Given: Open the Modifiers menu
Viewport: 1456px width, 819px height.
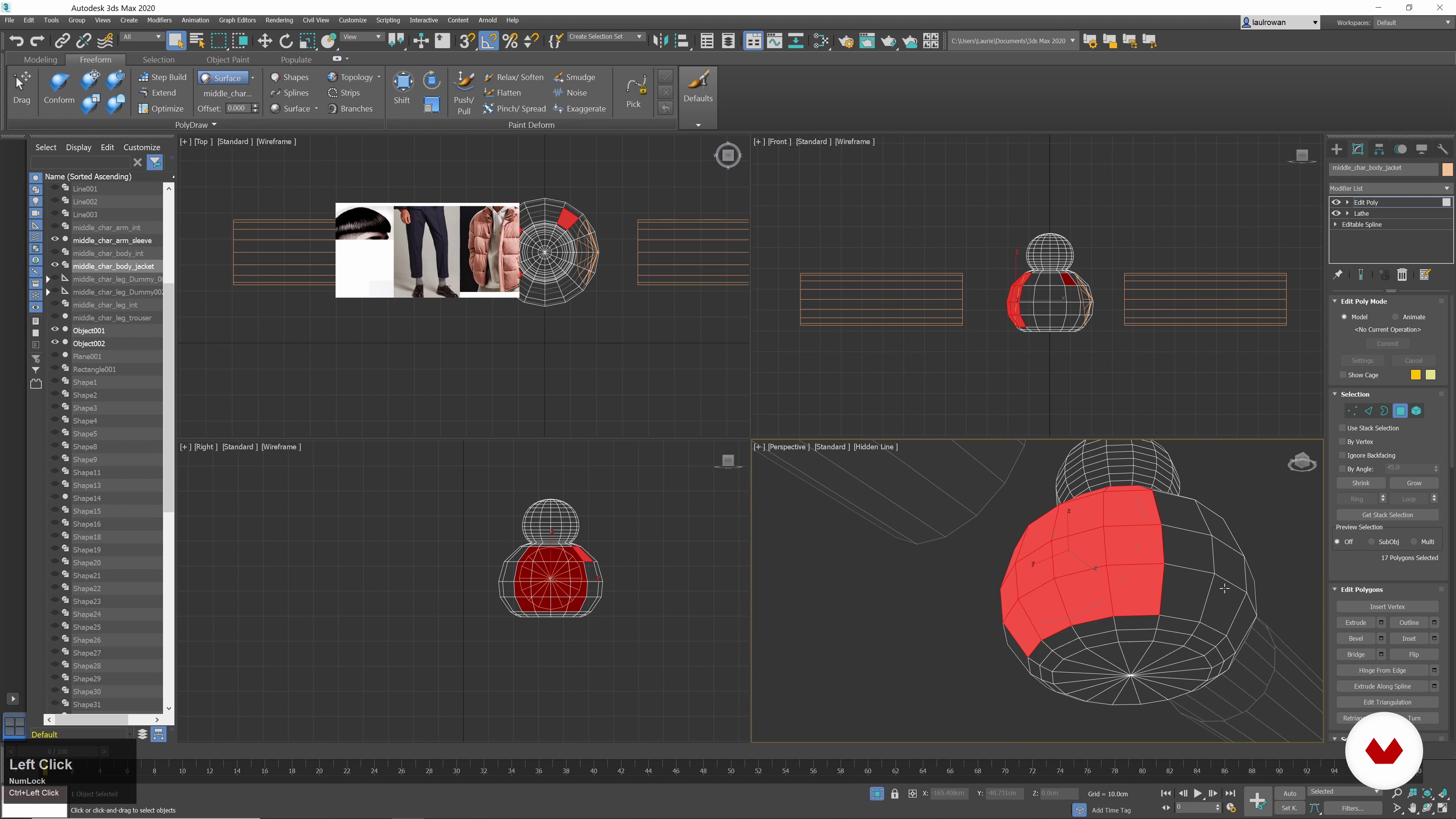Looking at the screenshot, I should 159,20.
